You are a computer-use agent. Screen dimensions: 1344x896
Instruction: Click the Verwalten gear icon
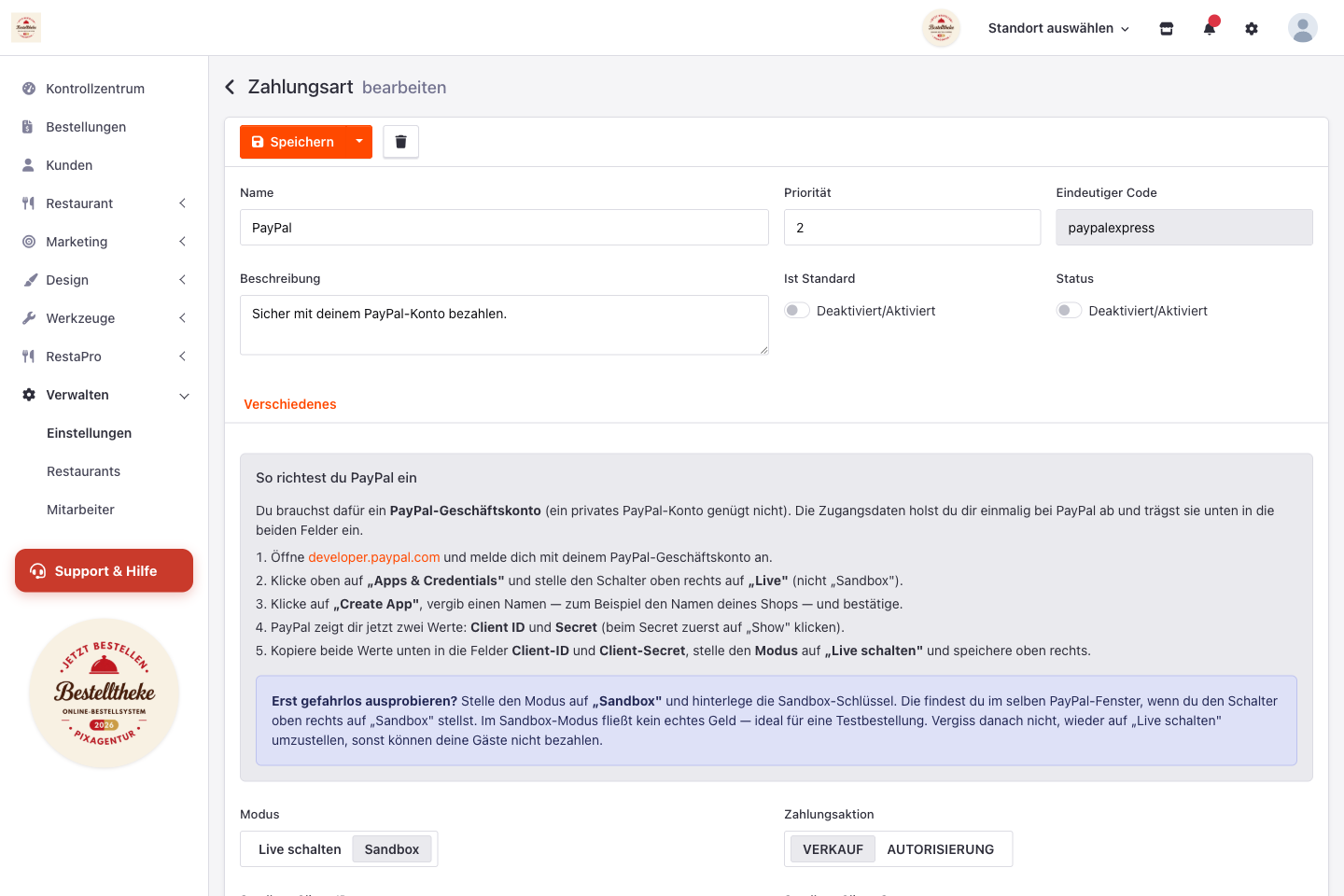pyautogui.click(x=29, y=395)
